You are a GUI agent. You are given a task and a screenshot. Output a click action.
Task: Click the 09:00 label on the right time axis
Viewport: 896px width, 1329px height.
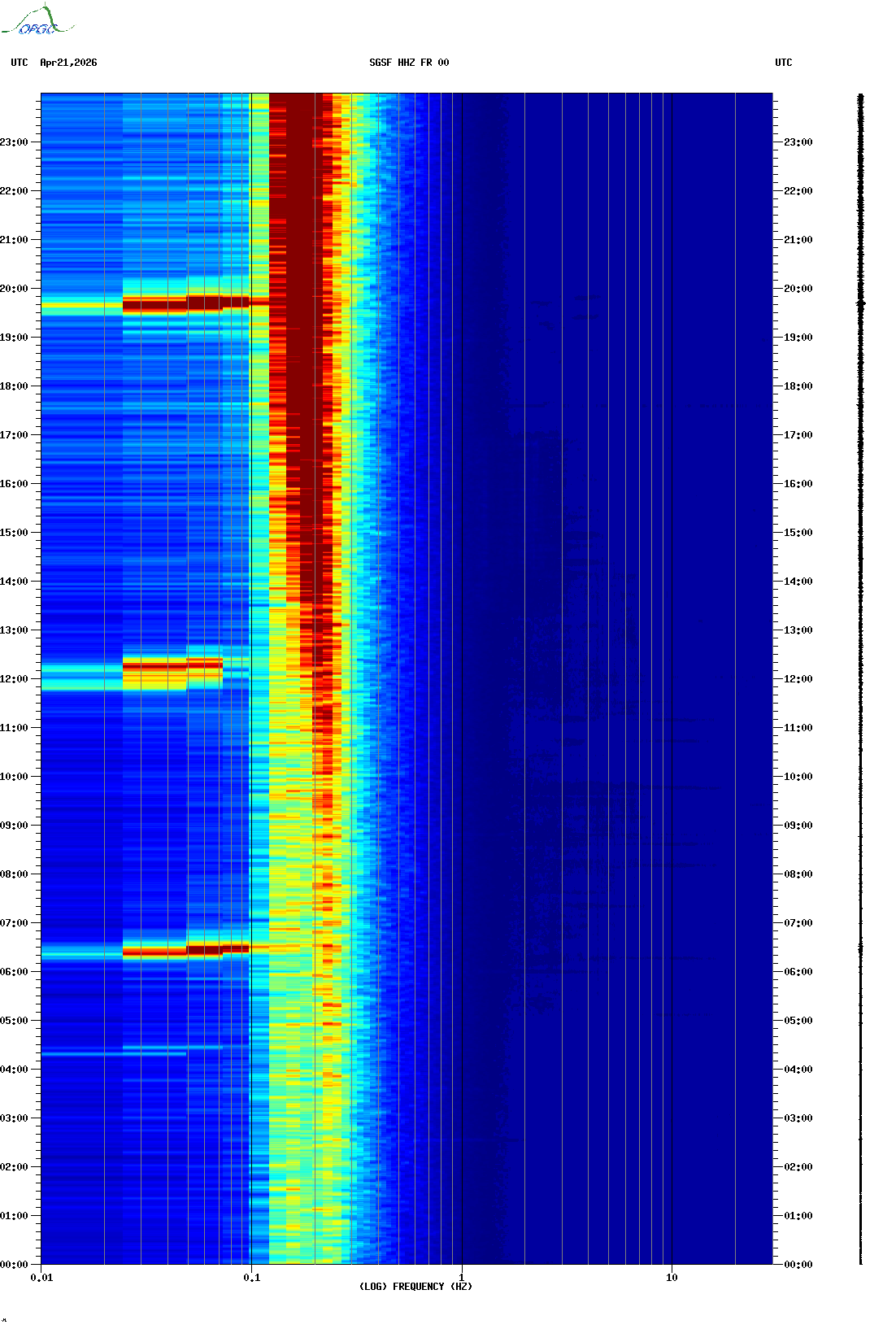(798, 826)
